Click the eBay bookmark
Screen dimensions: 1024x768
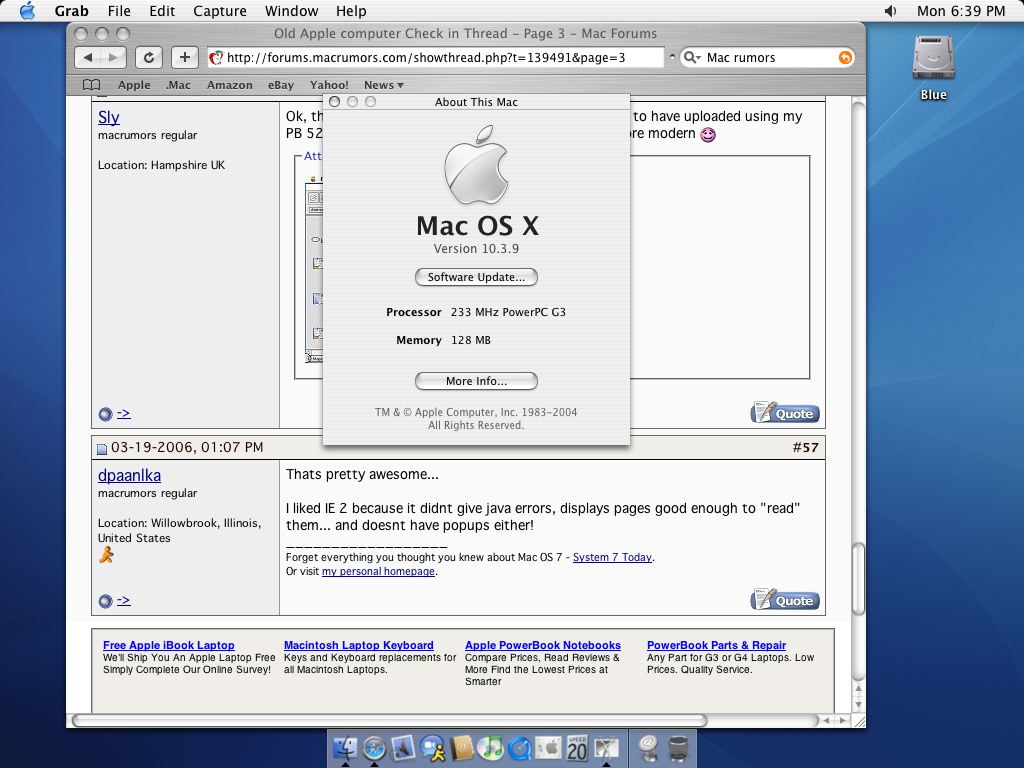point(281,85)
